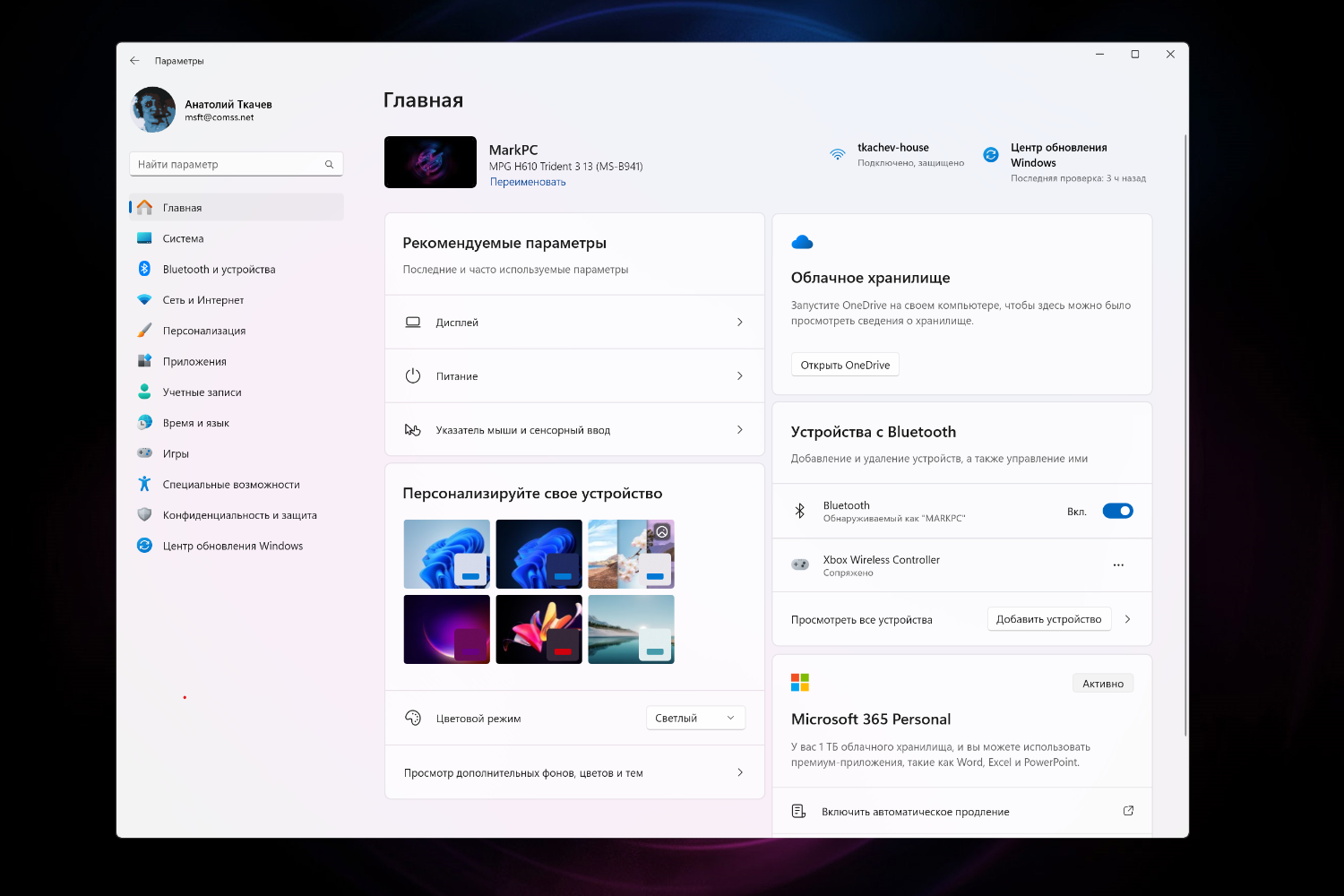Click the Xbox Wireless Controller device name
1344x896 pixels.
click(882, 560)
